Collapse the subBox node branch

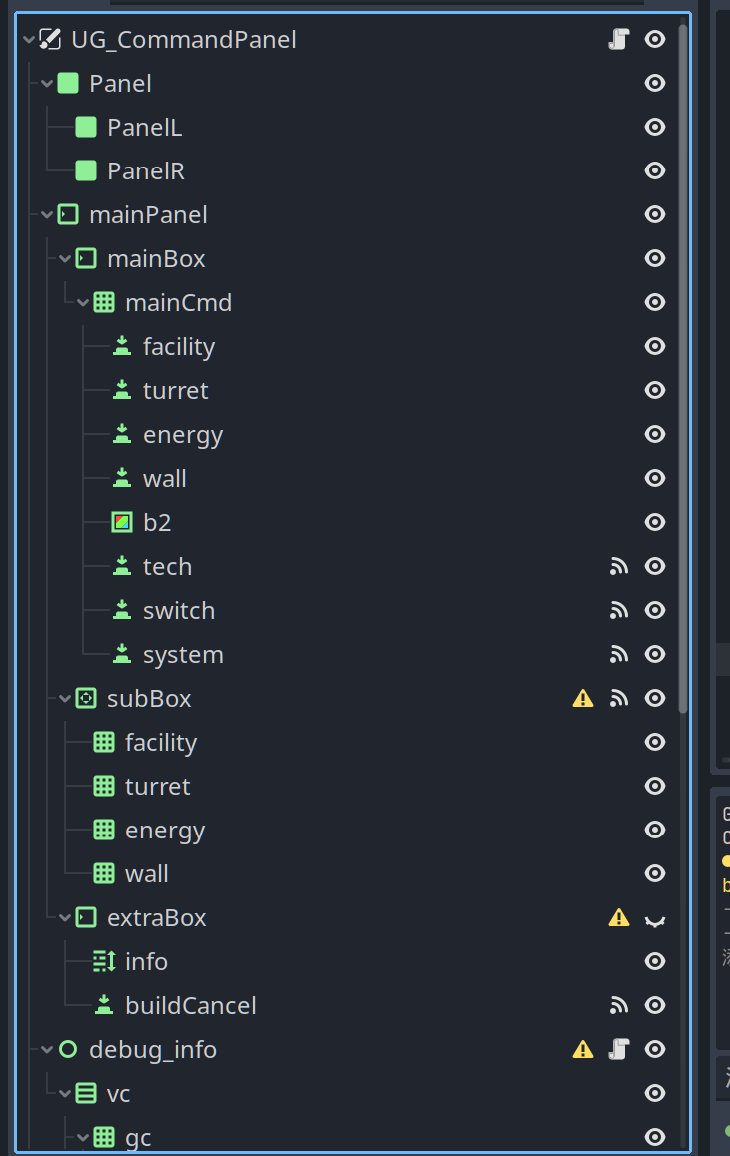tap(63, 698)
